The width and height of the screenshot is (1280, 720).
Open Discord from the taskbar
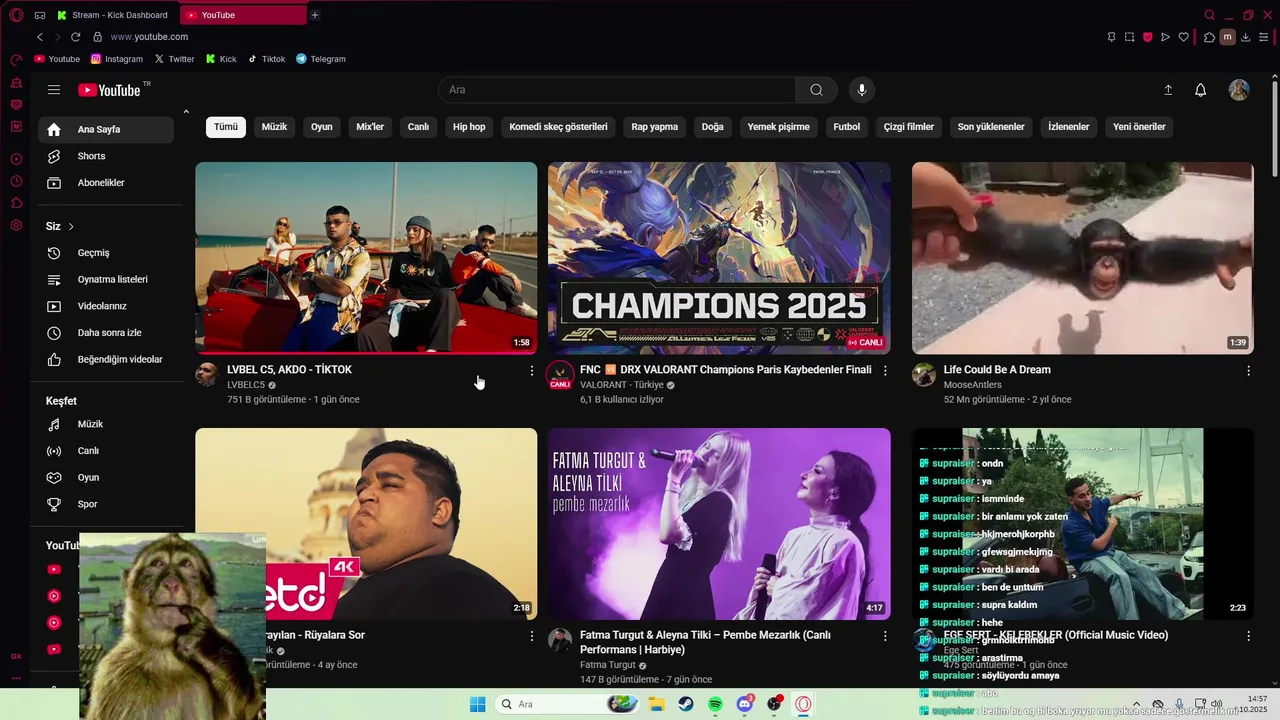tap(744, 704)
